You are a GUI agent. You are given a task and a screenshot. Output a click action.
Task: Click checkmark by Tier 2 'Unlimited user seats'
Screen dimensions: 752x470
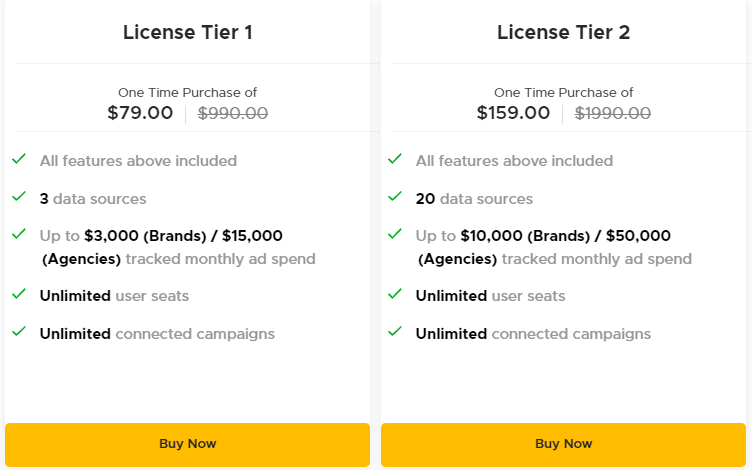coord(395,294)
